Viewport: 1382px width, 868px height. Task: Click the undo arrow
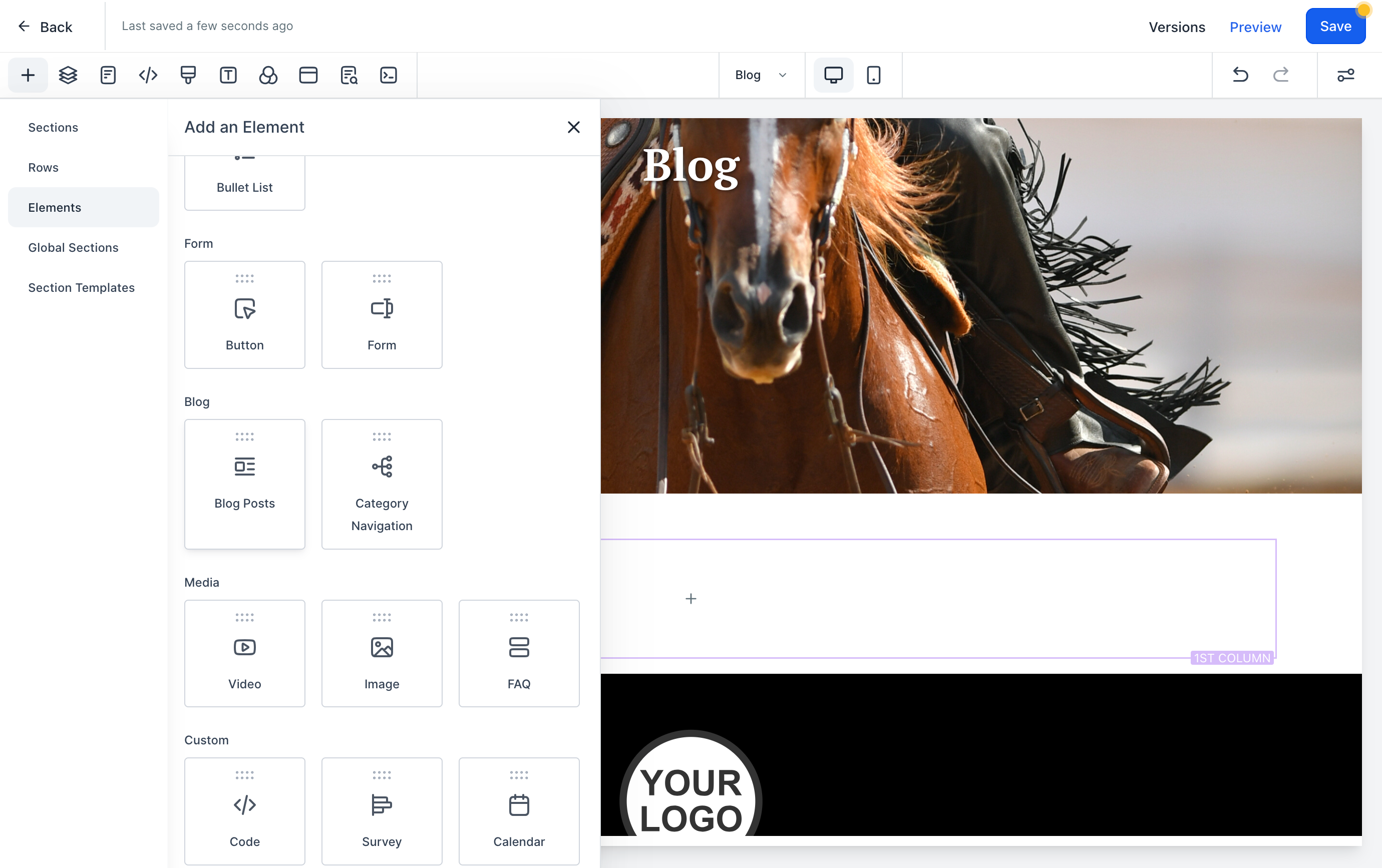click(x=1240, y=75)
